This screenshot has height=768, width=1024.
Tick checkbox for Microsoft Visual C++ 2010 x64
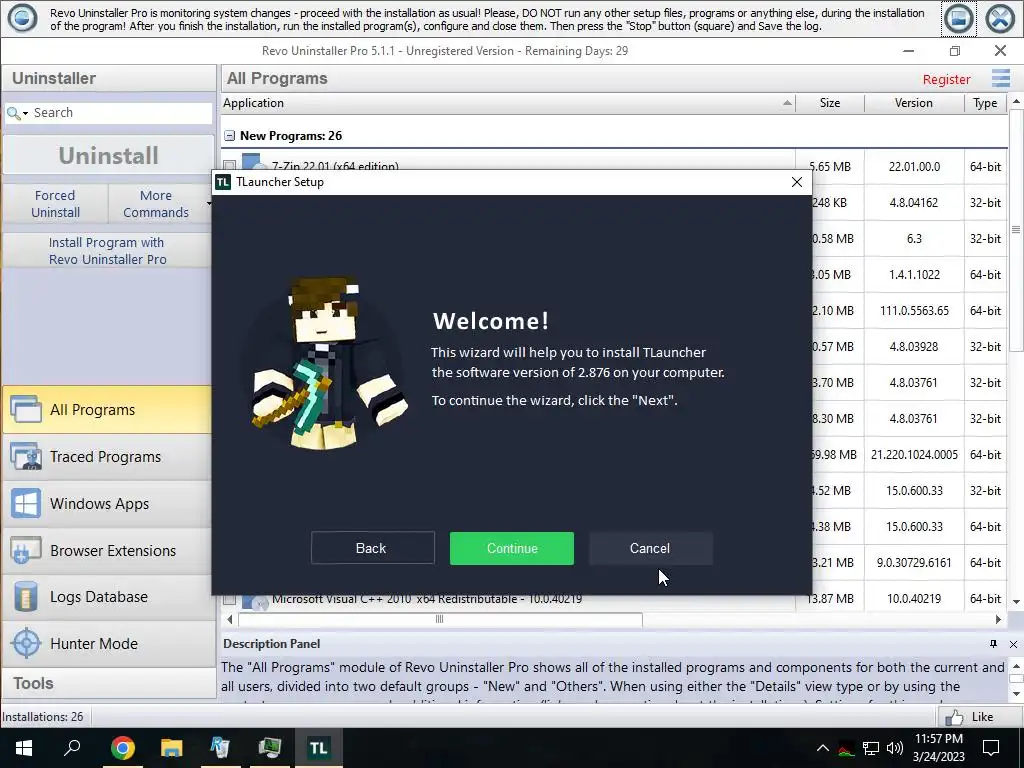229,599
